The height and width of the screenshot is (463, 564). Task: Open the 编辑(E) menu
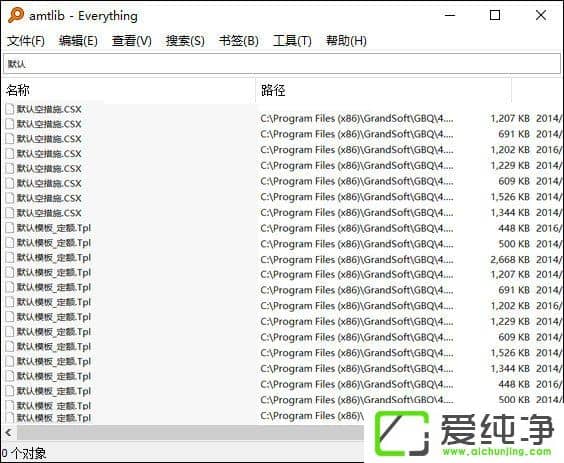pos(78,41)
